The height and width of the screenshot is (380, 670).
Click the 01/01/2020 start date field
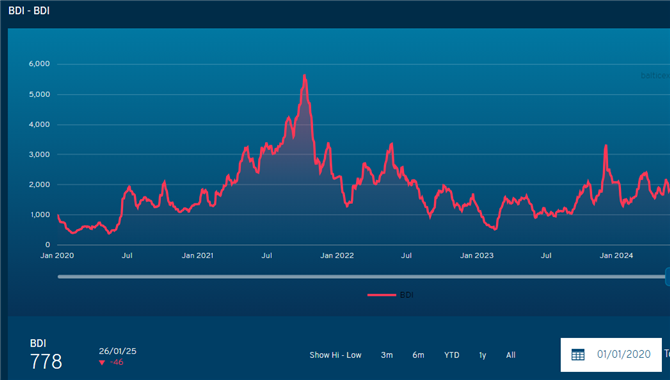click(611, 354)
